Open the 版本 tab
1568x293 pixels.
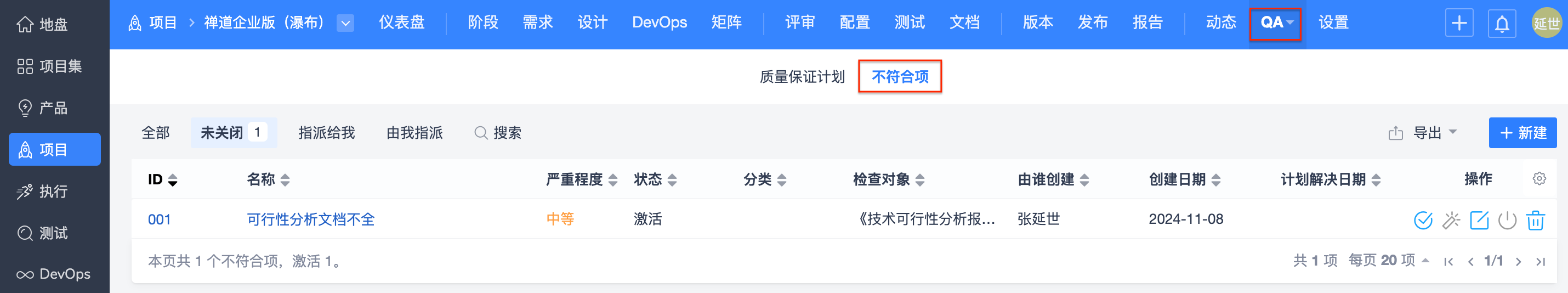pos(1038,22)
